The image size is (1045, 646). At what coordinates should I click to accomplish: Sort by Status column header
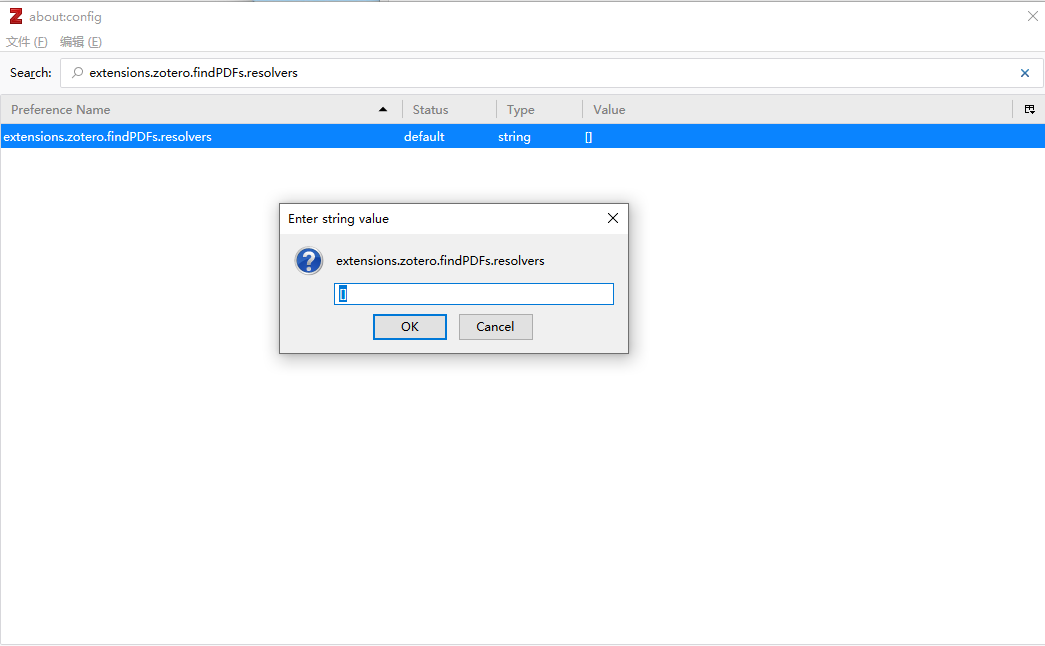click(449, 109)
